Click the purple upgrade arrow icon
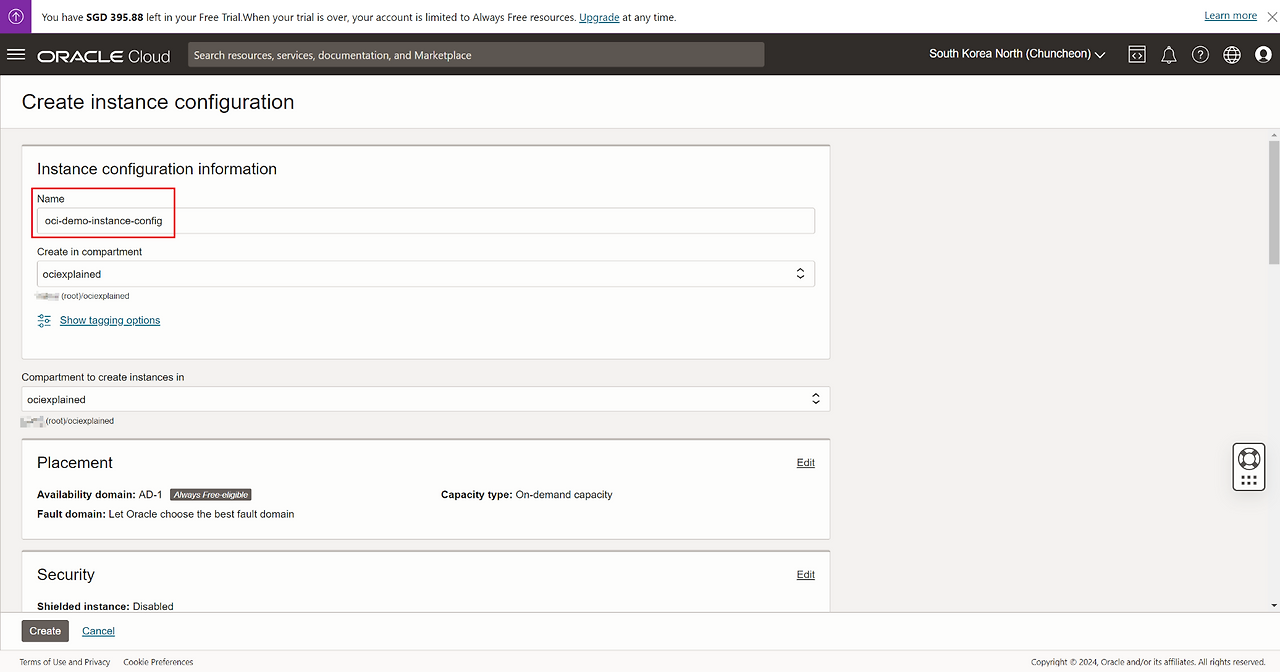 (x=16, y=16)
